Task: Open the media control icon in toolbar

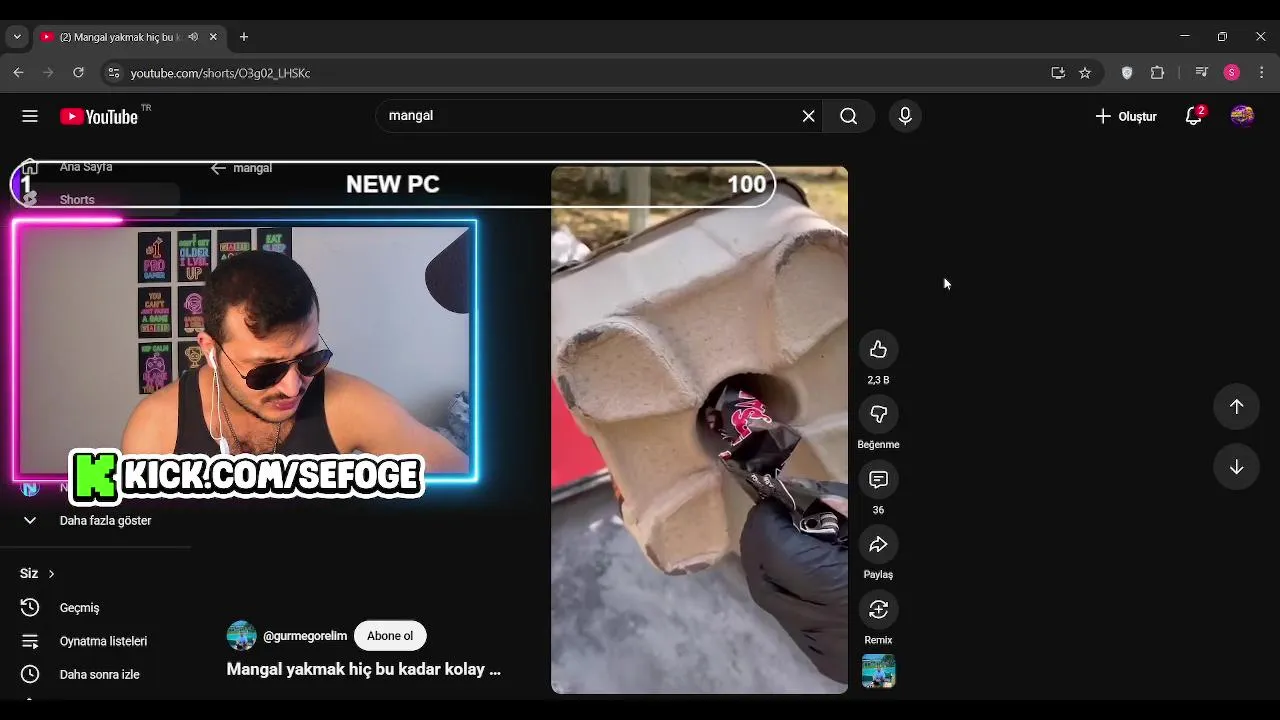Action: point(1202,73)
